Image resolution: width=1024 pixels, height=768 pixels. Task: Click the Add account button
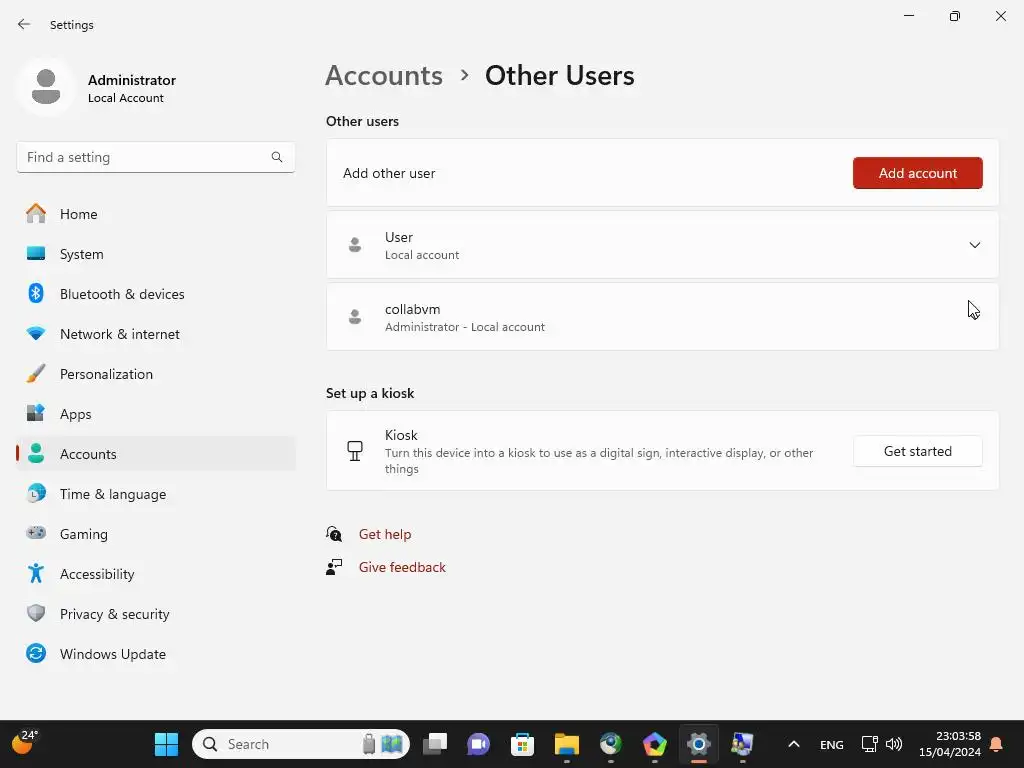click(918, 173)
